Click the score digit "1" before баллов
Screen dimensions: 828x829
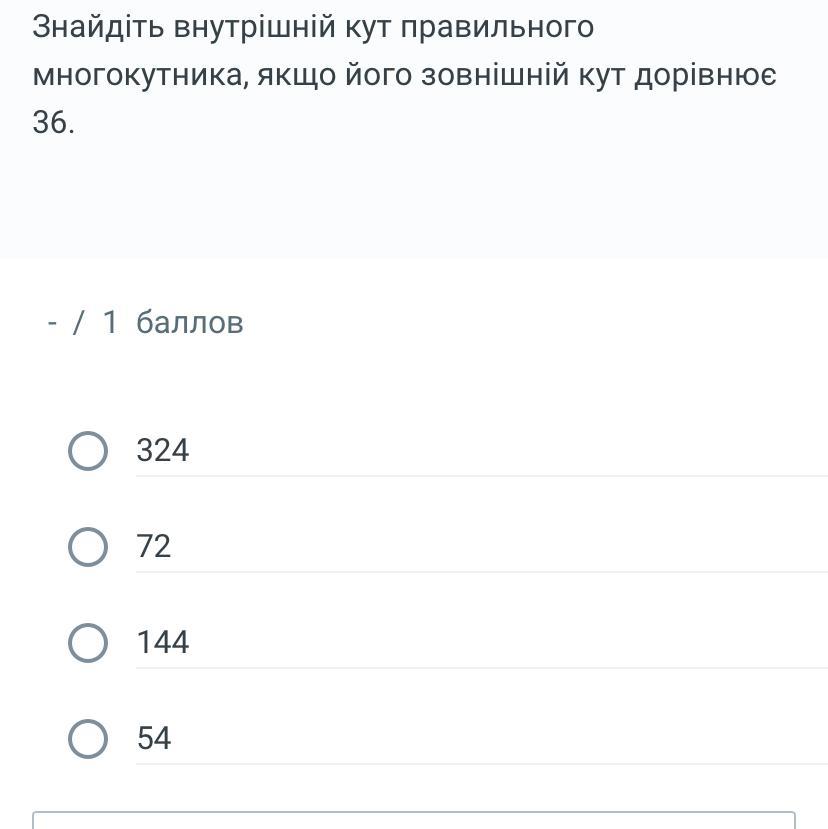111,323
